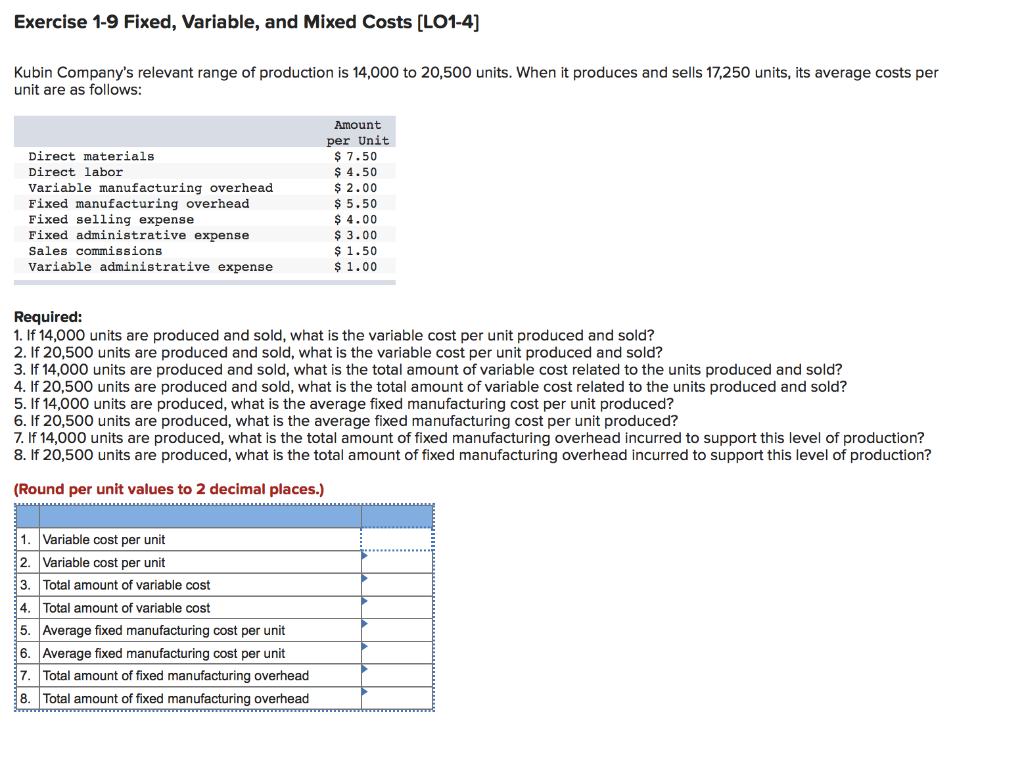1024x769 pixels.
Task: Click the triangle marker next to row 5
Action: [x=365, y=626]
